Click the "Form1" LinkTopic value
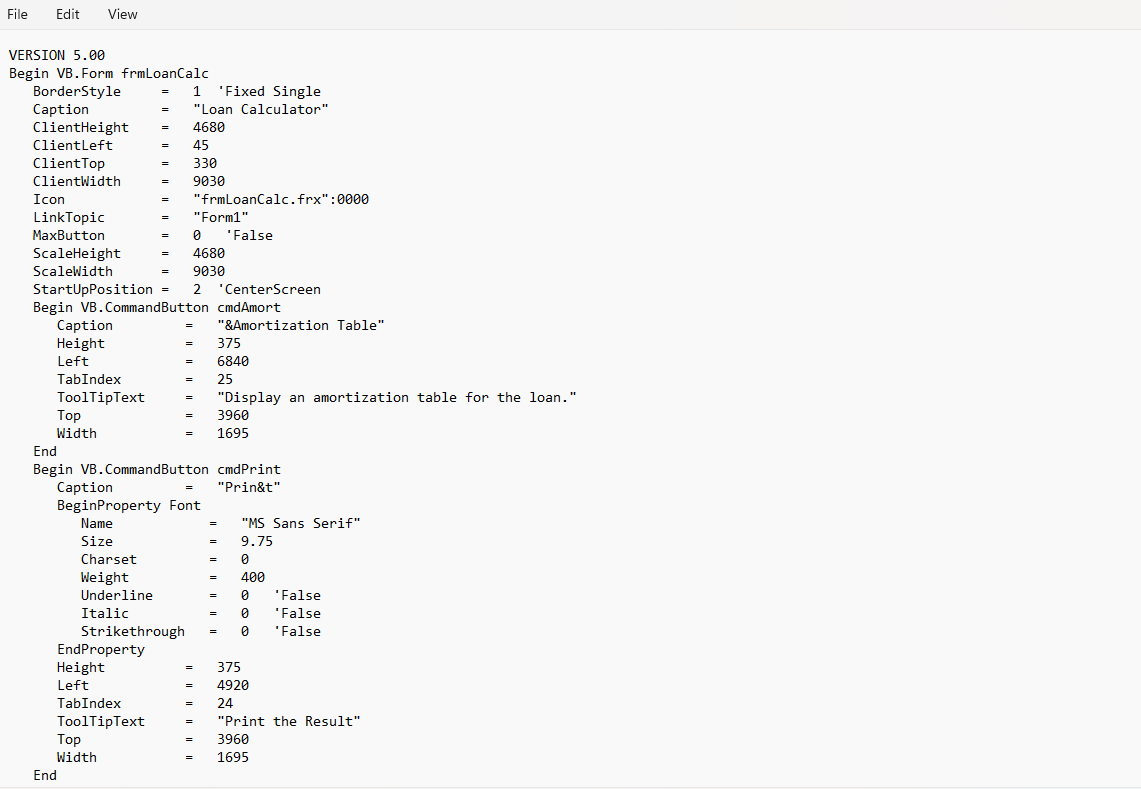This screenshot has width=1141, height=789. point(221,217)
